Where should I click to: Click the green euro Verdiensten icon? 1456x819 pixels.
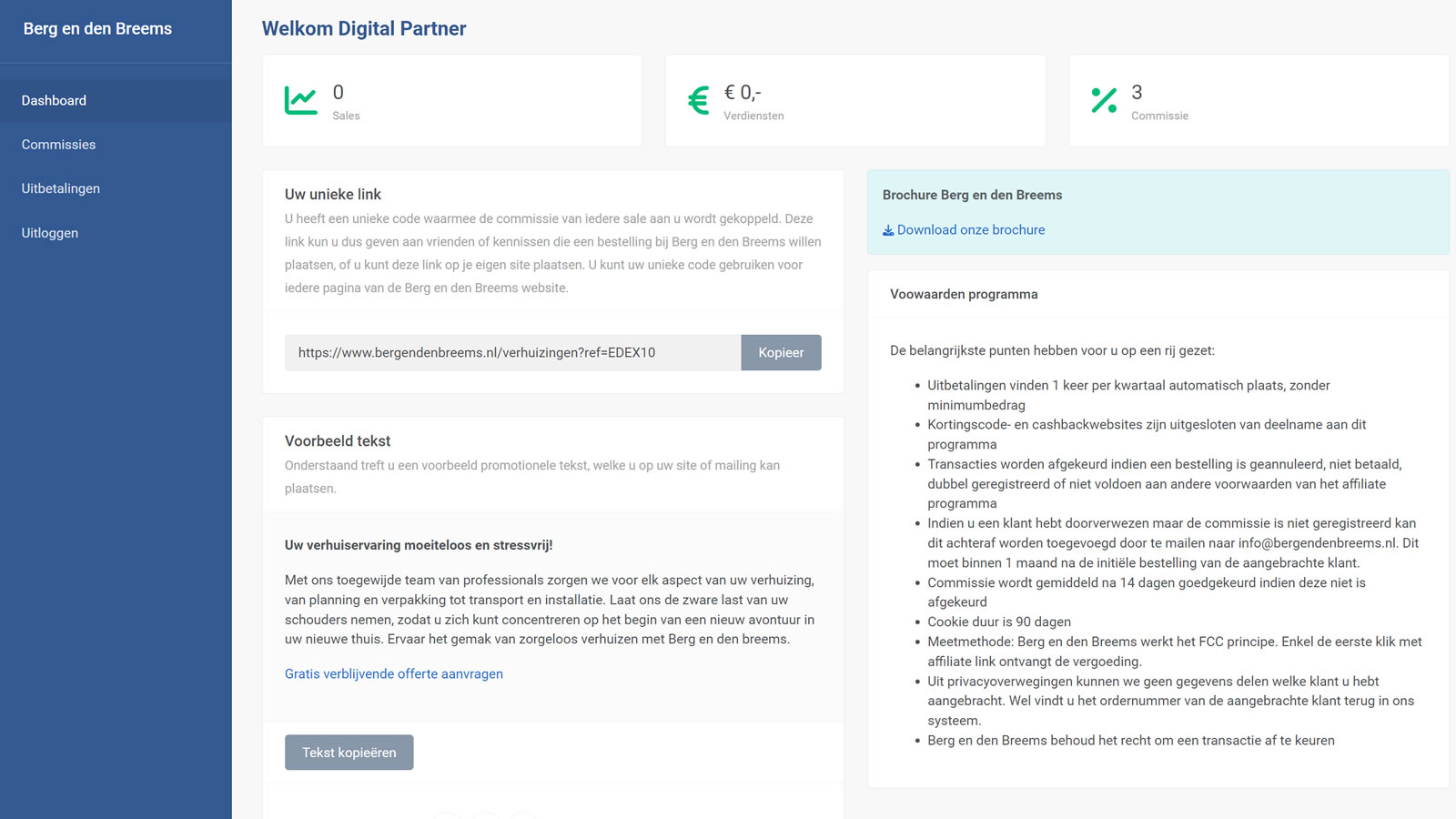[x=699, y=100]
